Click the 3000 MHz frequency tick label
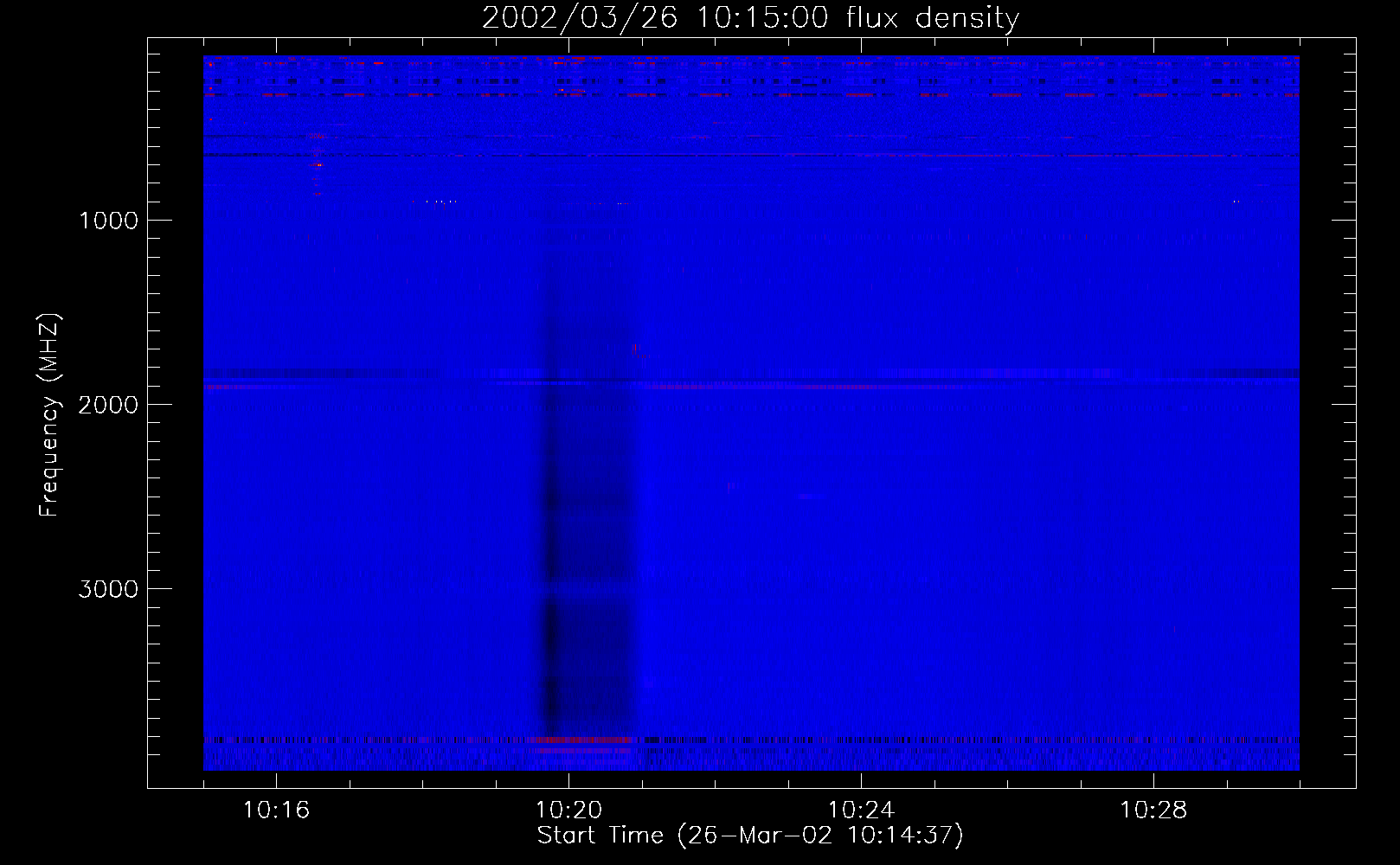The image size is (1400, 865). click(108, 589)
